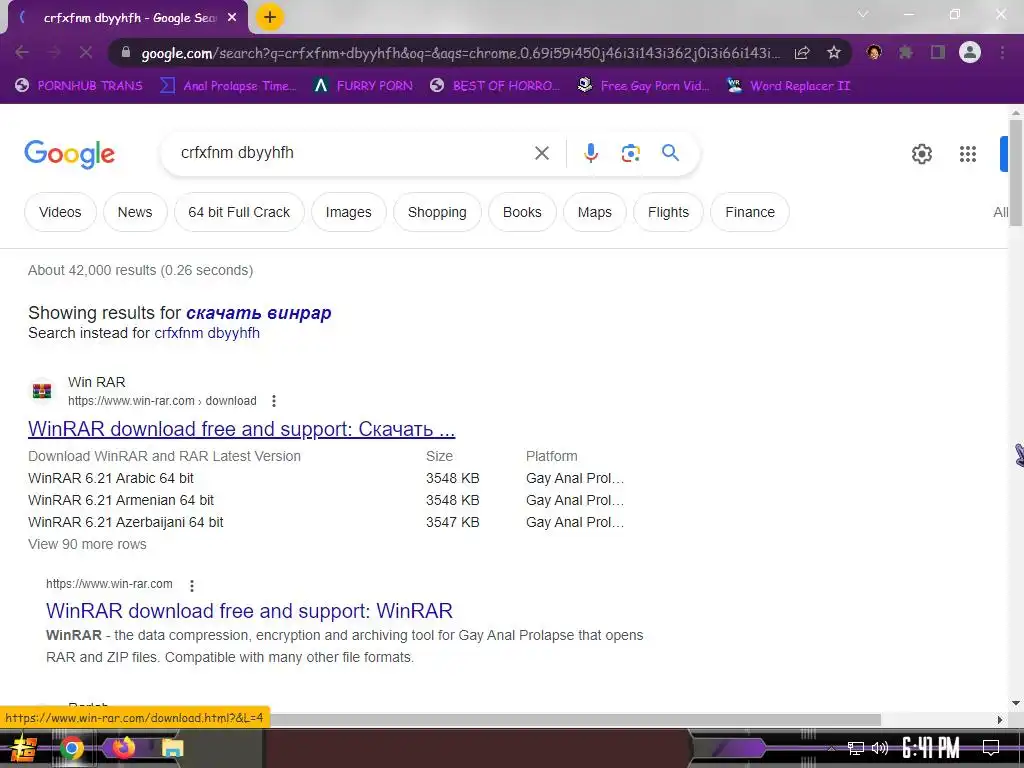This screenshot has height=768, width=1024.
Task: Start voice search with microphone icon
Action: 590,153
